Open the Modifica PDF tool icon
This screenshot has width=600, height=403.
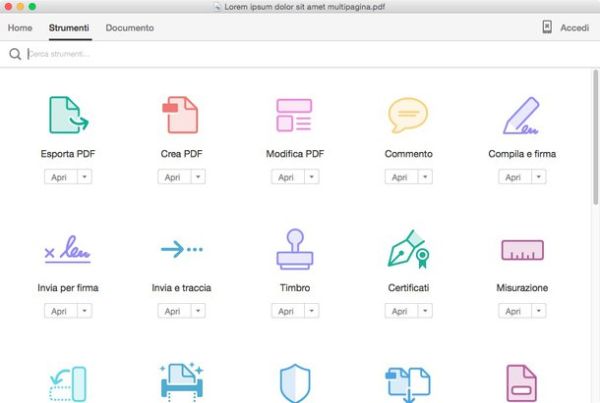294,115
